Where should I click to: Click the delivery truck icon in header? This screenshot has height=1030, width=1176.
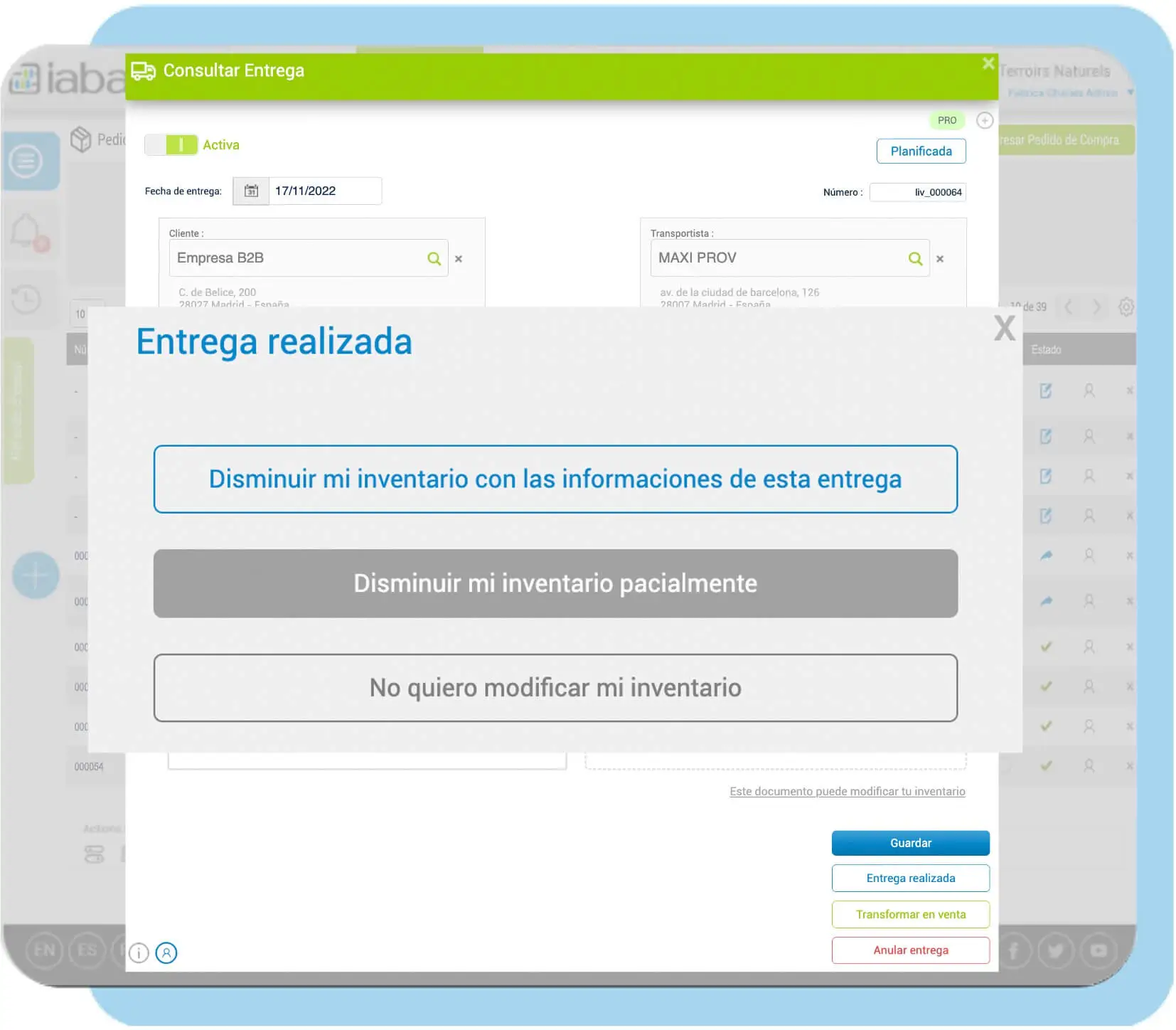(143, 71)
